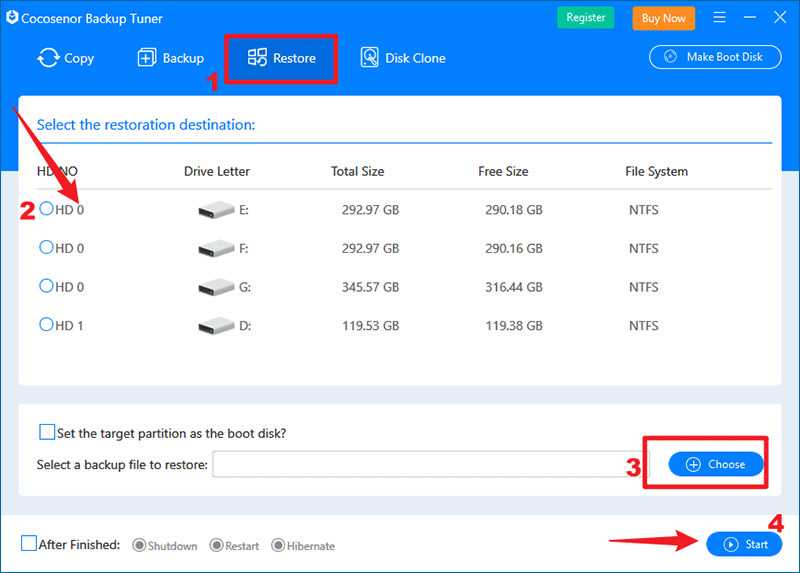
Task: Click the Drive Letter column header
Action: (217, 171)
